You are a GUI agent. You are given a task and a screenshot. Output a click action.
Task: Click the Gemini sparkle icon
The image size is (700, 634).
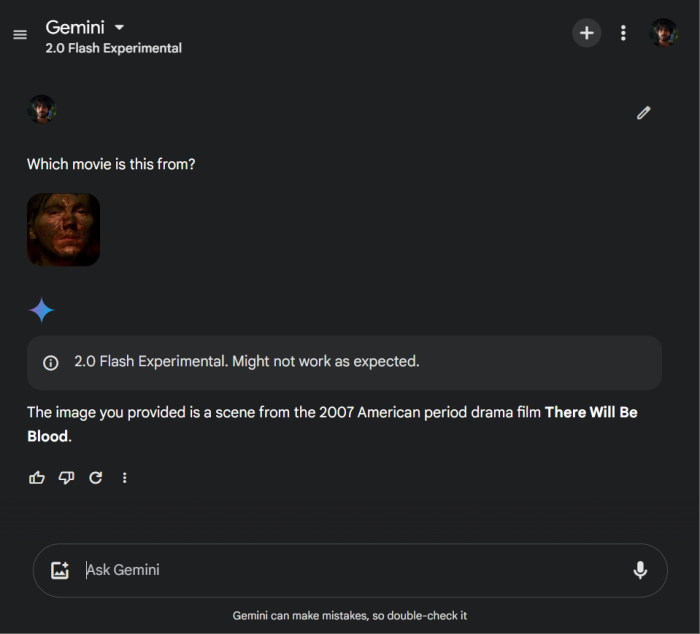(41, 310)
